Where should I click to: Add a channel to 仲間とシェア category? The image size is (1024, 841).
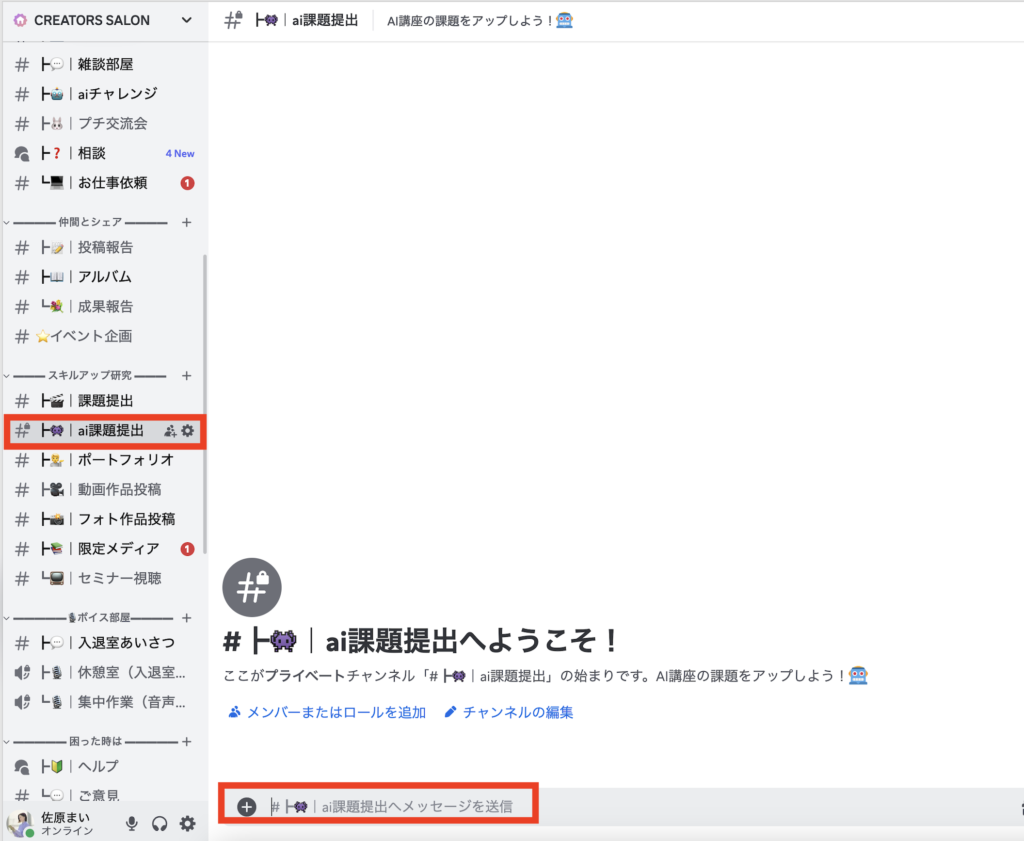pos(187,223)
